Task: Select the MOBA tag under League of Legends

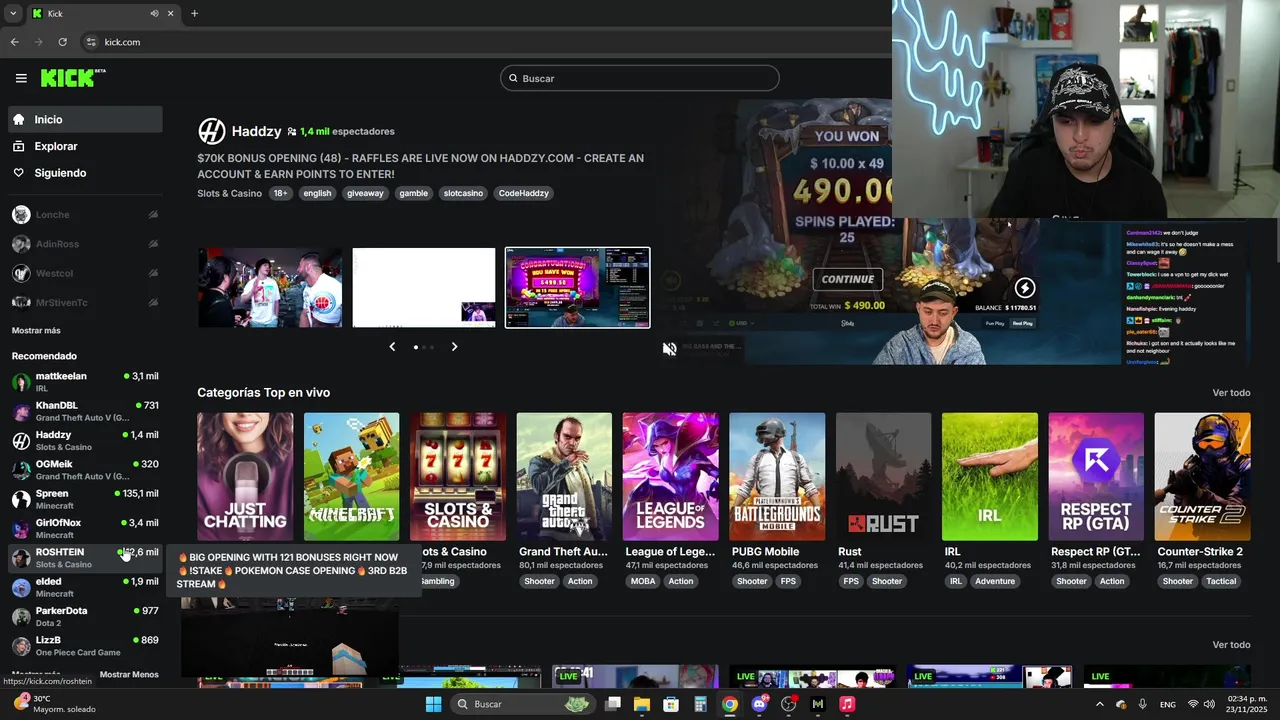Action: [643, 581]
